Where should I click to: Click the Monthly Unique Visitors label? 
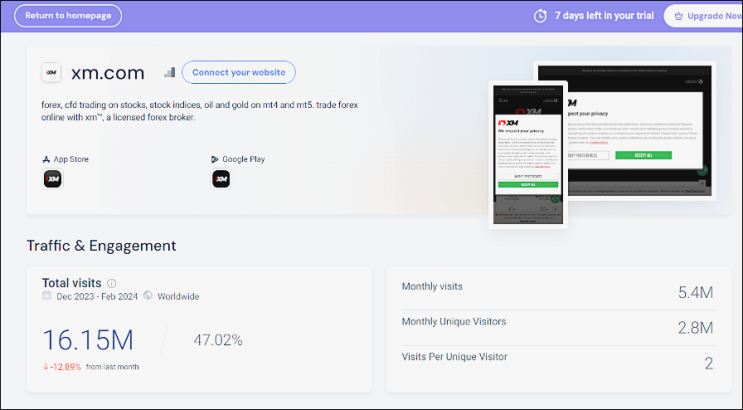point(454,321)
